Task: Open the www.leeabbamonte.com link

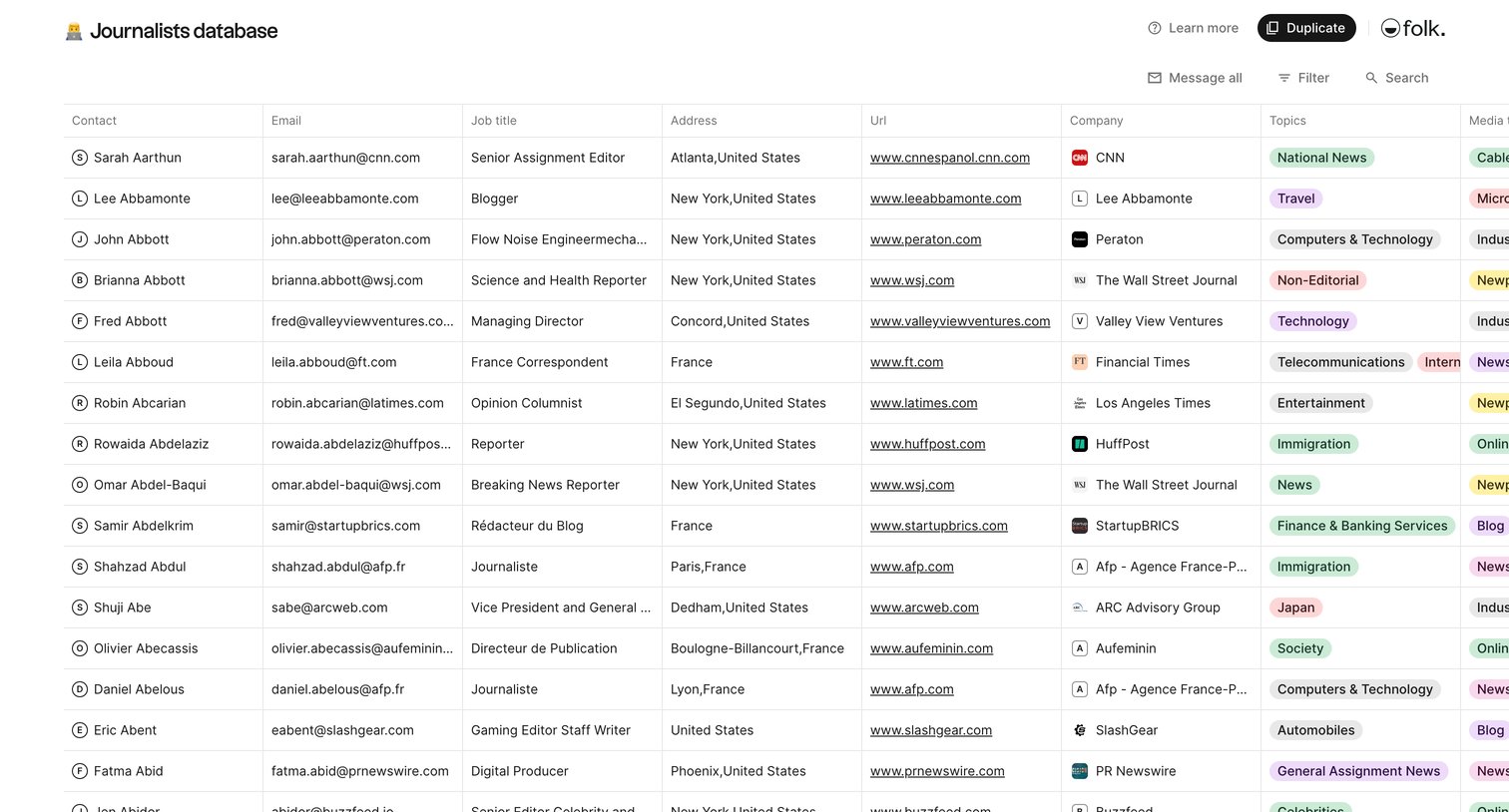Action: (x=946, y=199)
